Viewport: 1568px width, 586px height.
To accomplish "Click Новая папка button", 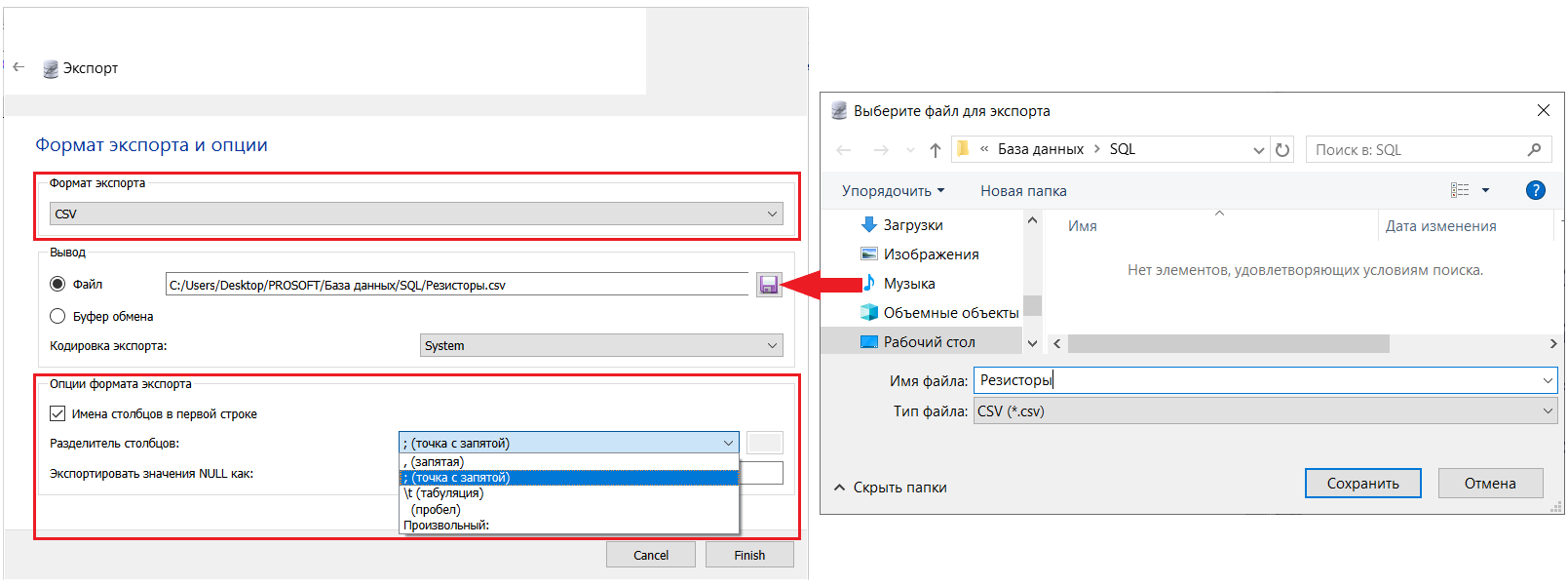I will click(1023, 191).
